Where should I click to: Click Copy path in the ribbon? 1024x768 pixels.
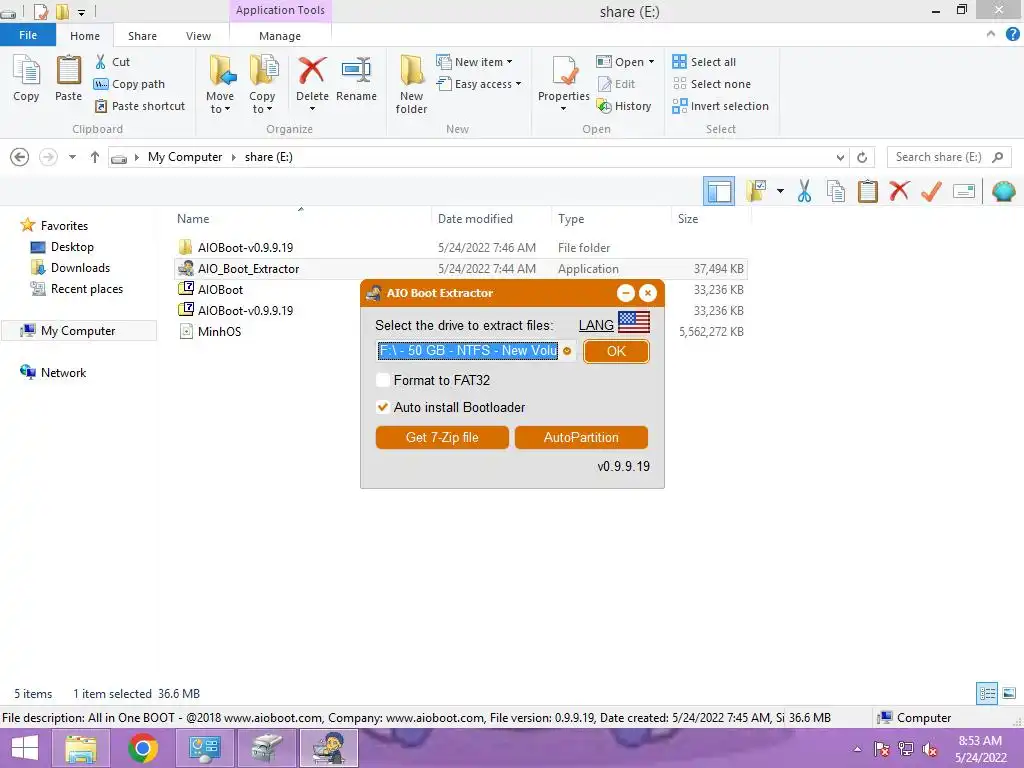[129, 84]
